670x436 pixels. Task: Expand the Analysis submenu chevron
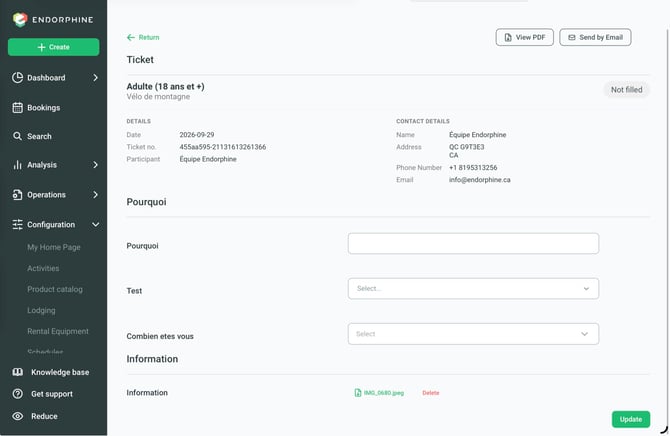coord(95,165)
